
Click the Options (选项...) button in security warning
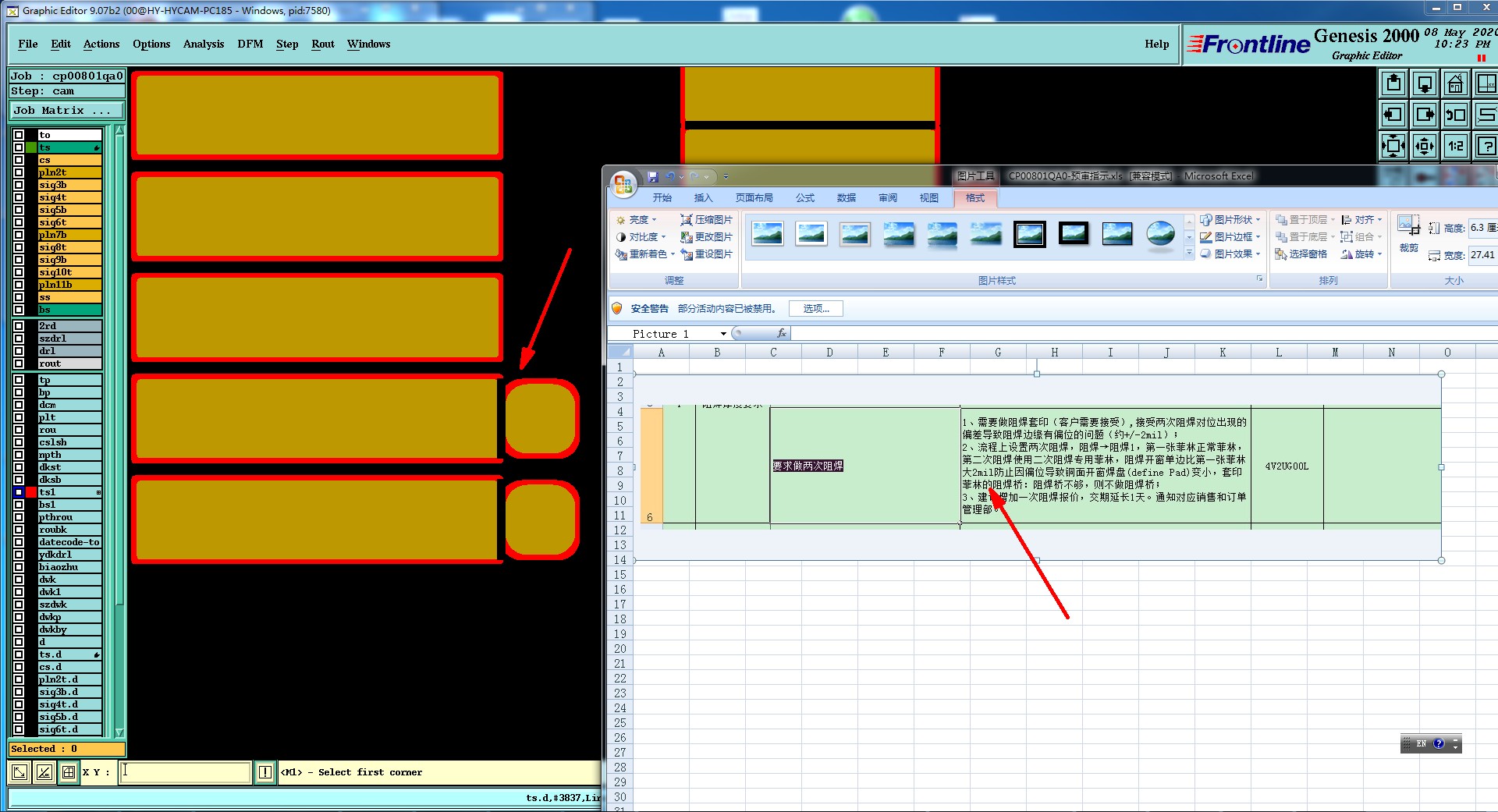tap(816, 309)
